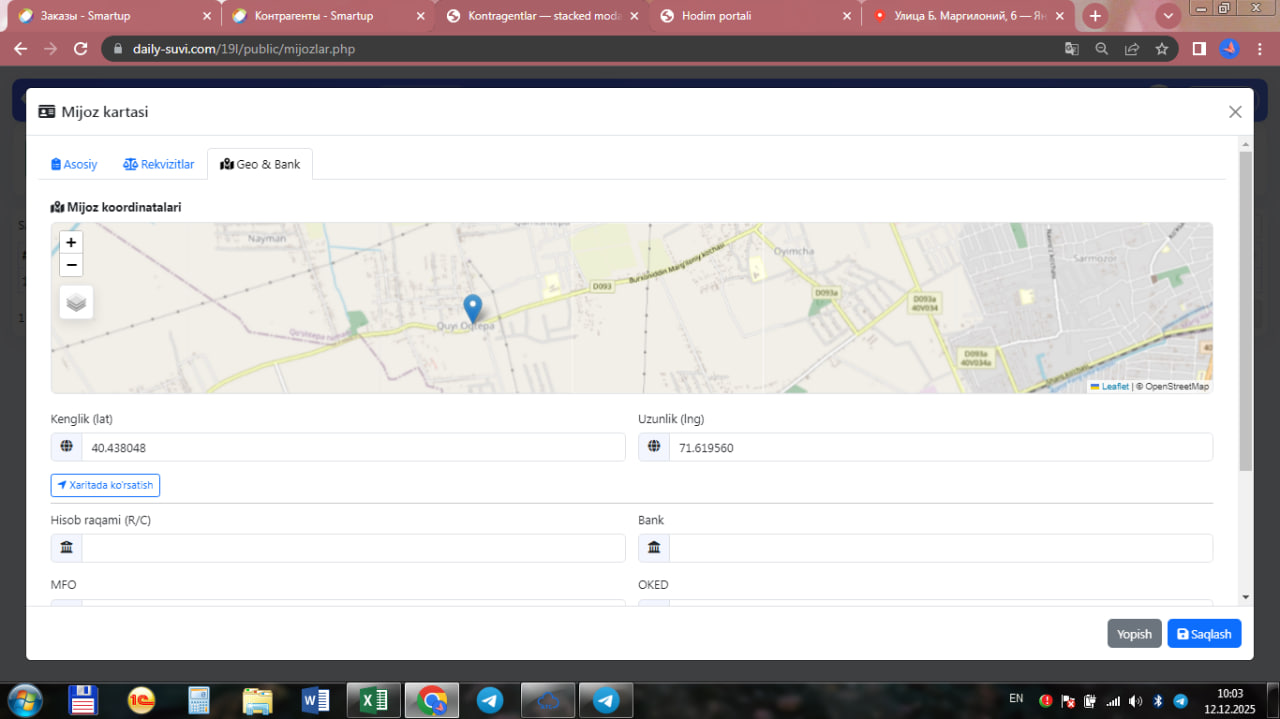Zoom in on the map with plus button
Screen dimensions: 1280x719
tap(71, 242)
